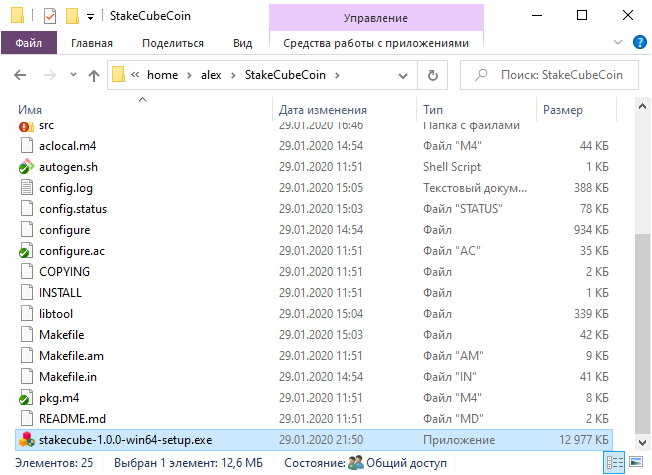Open the address bar history dropdown
The width and height of the screenshot is (652, 475).
pos(403,76)
